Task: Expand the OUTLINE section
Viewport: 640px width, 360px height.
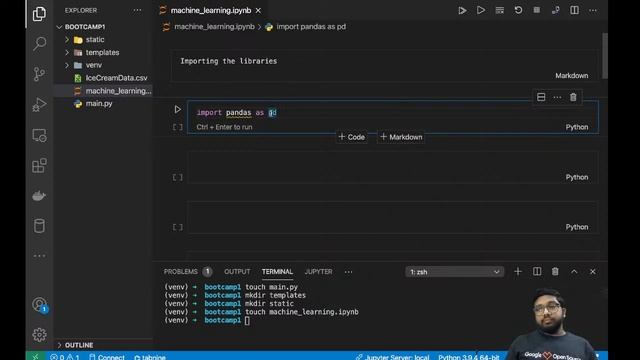Action: [59, 345]
